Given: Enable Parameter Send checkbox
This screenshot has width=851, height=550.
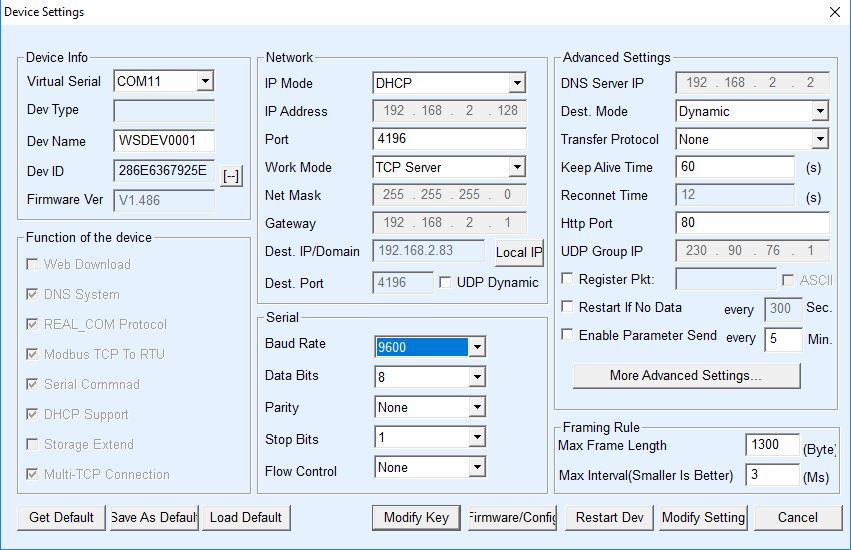Looking at the screenshot, I should (x=568, y=336).
